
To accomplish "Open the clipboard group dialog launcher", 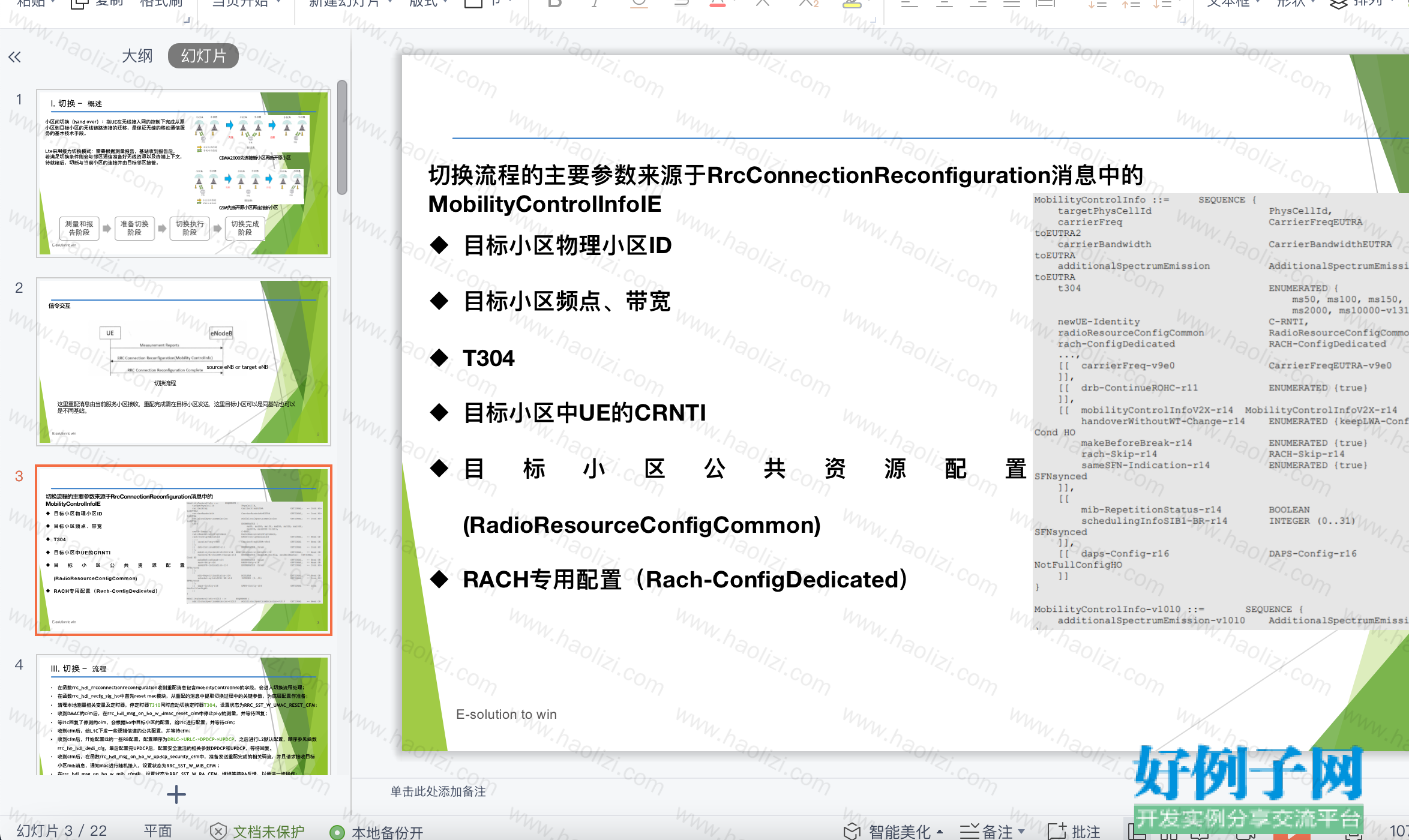I will coord(187,19).
